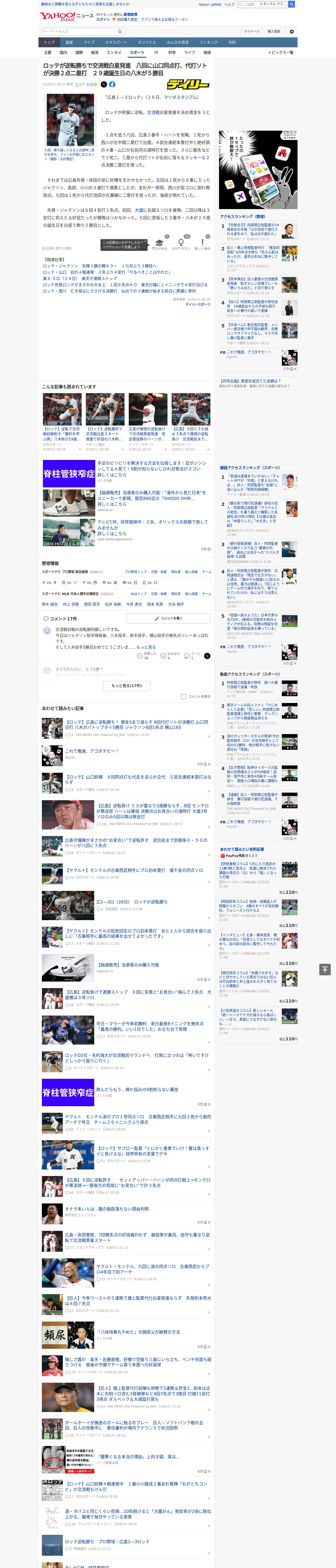Select the エキスパート navigation tab
The width and height of the screenshot is (336, 1568).
(x=116, y=43)
